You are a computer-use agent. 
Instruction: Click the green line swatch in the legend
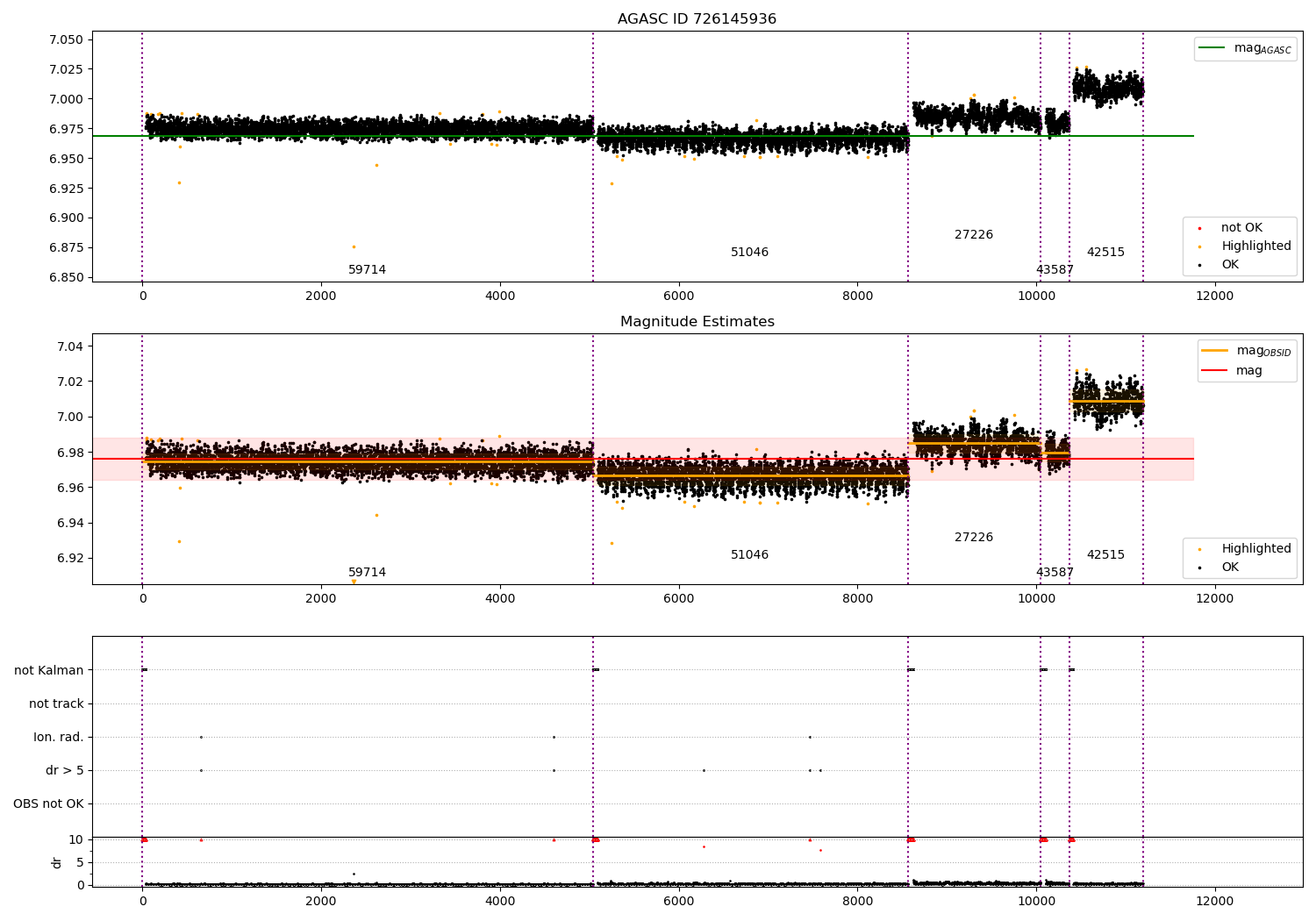pyautogui.click(x=1212, y=48)
